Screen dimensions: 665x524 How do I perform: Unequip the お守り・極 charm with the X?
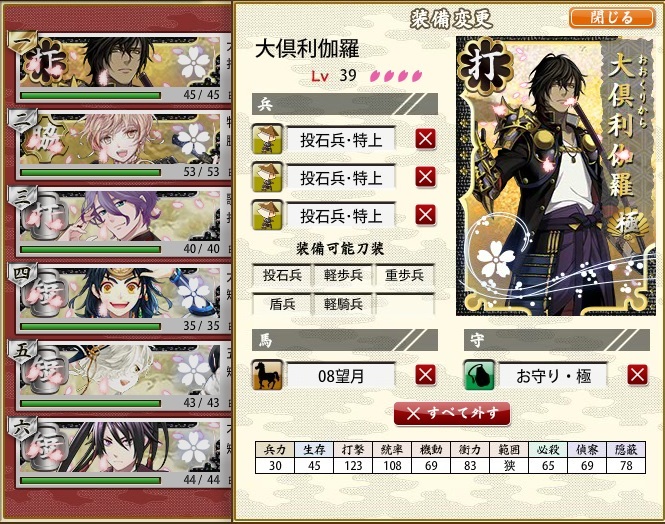point(637,375)
